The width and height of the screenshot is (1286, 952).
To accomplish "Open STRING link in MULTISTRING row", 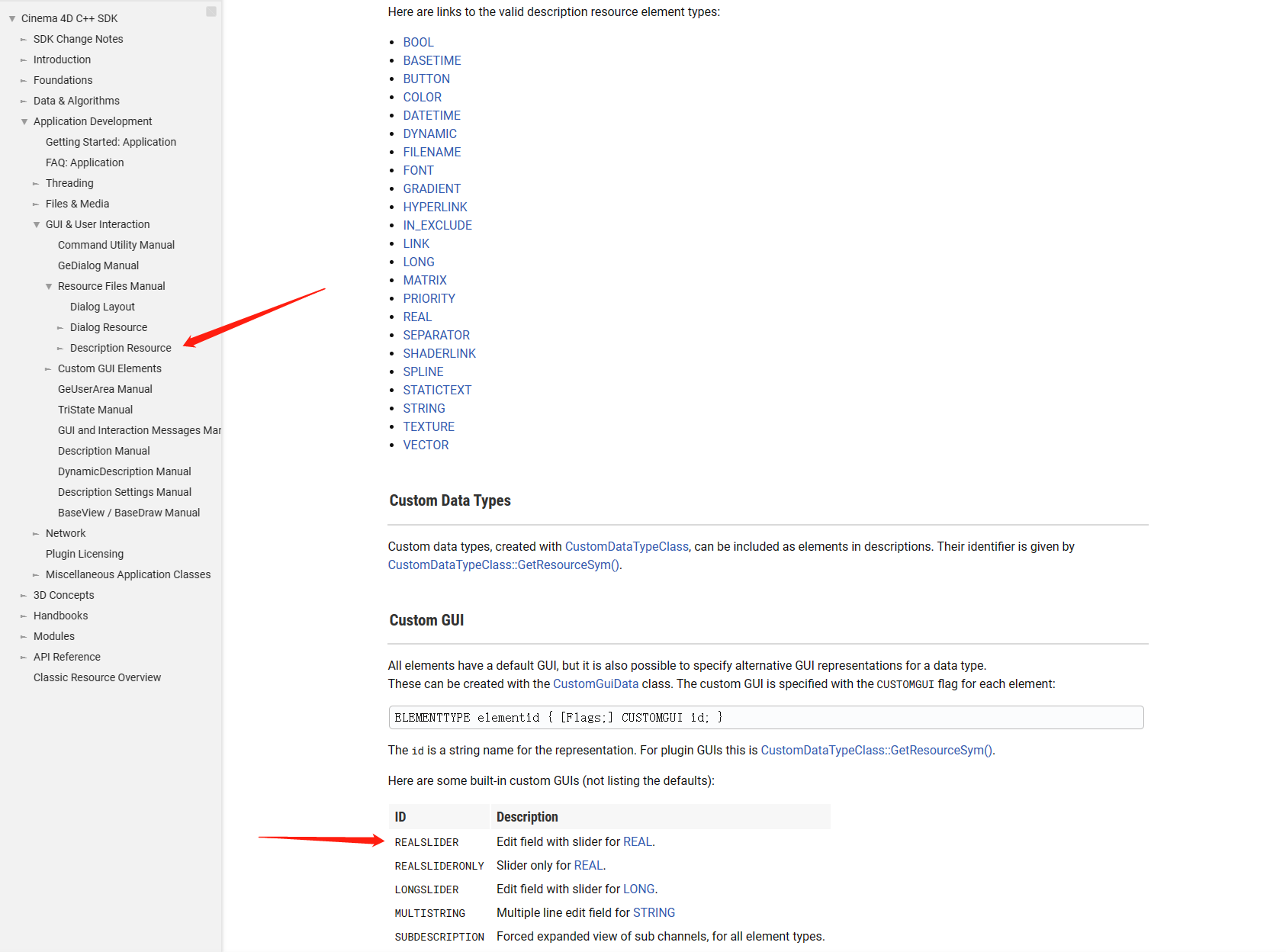I will pyautogui.click(x=654, y=912).
